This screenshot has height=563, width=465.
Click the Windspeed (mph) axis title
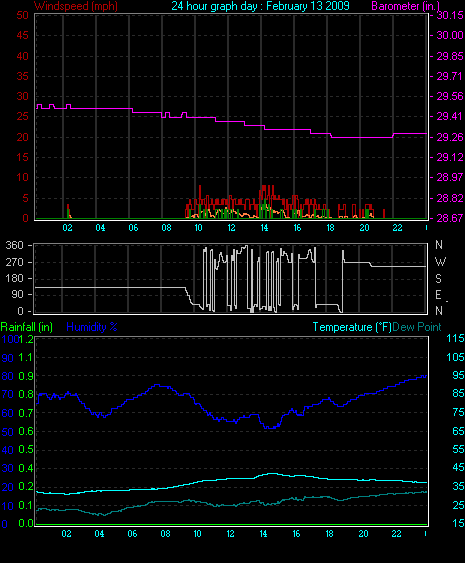point(76,6)
